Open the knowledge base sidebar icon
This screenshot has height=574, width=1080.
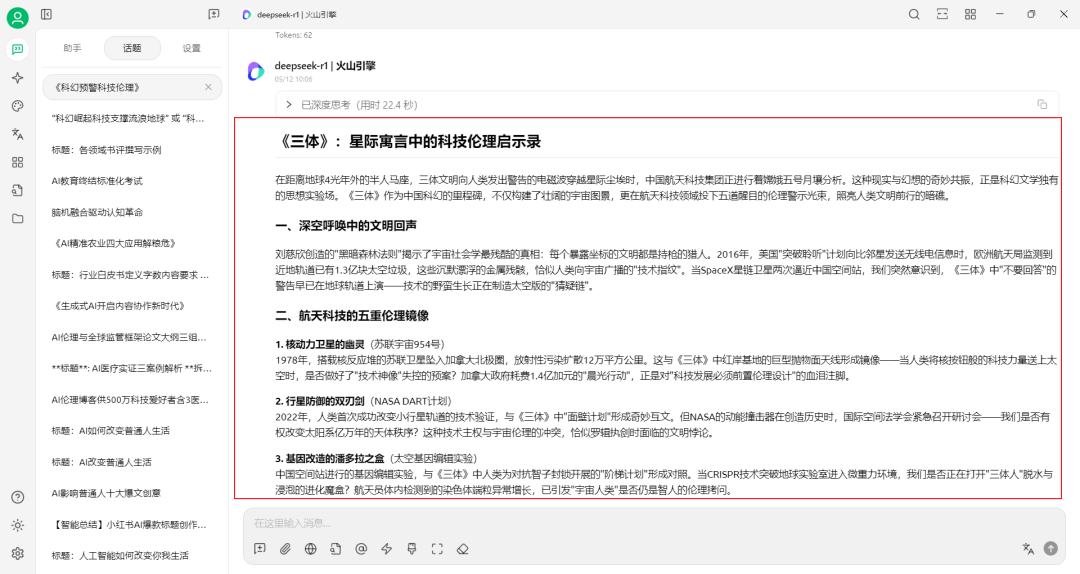pyautogui.click(x=17, y=190)
